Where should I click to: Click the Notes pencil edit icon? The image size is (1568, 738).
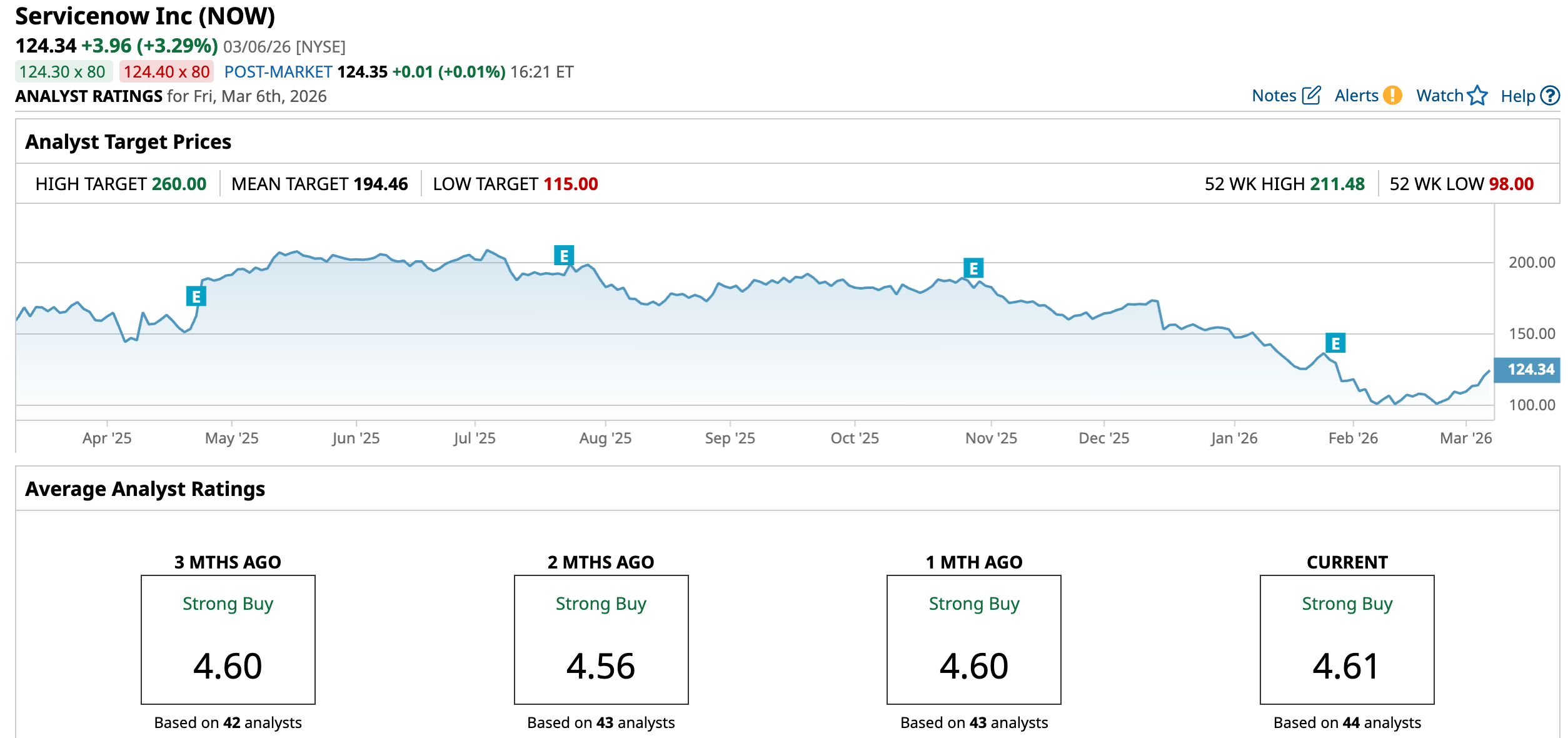[x=1311, y=96]
